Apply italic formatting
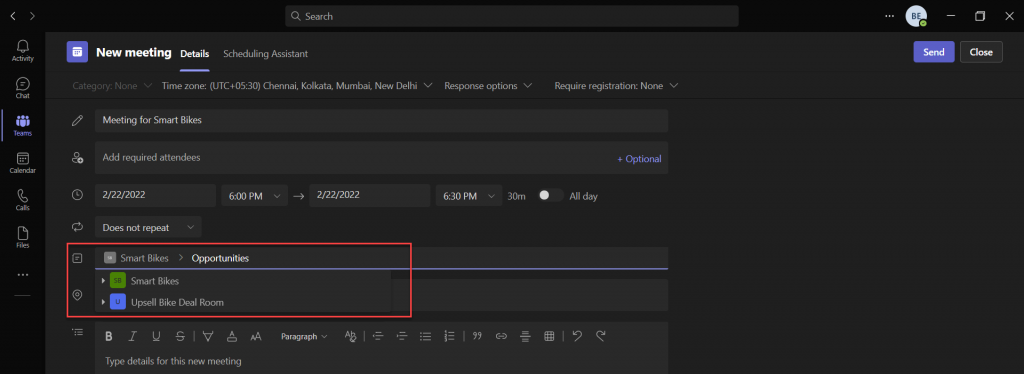The image size is (1024, 374). [133, 336]
